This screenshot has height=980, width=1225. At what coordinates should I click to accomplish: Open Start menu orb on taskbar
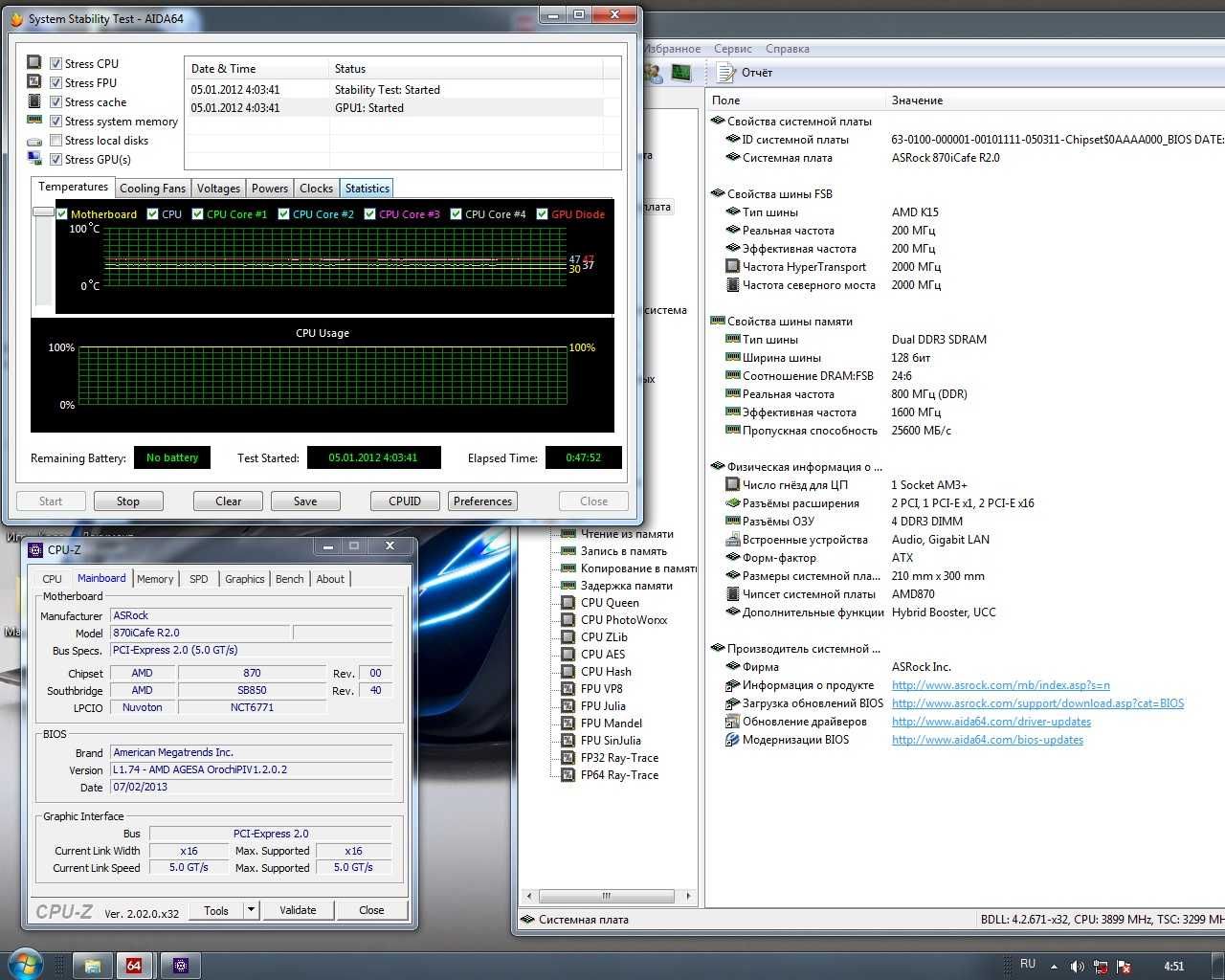[25, 965]
